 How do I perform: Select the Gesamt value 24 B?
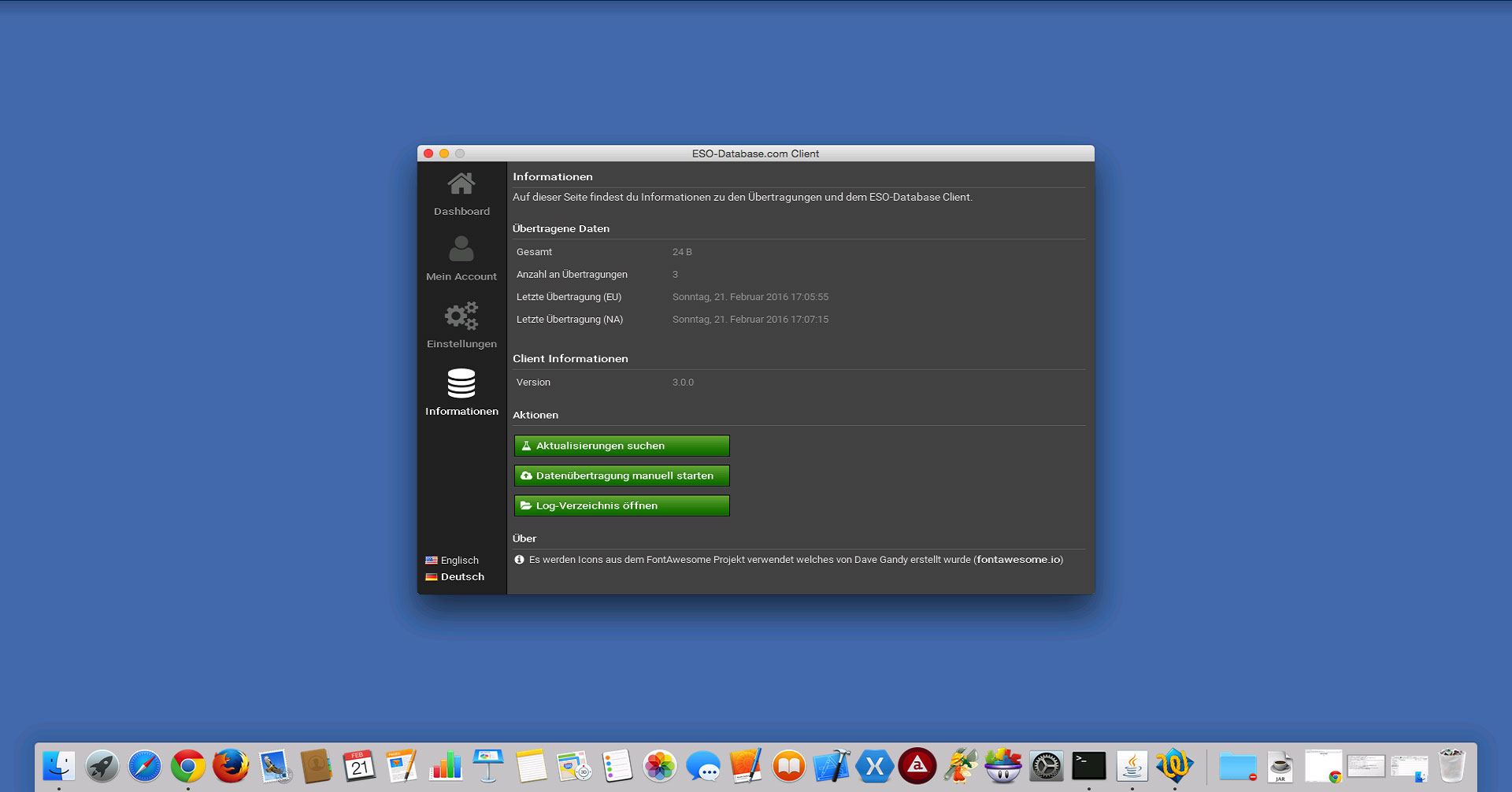[x=682, y=252]
